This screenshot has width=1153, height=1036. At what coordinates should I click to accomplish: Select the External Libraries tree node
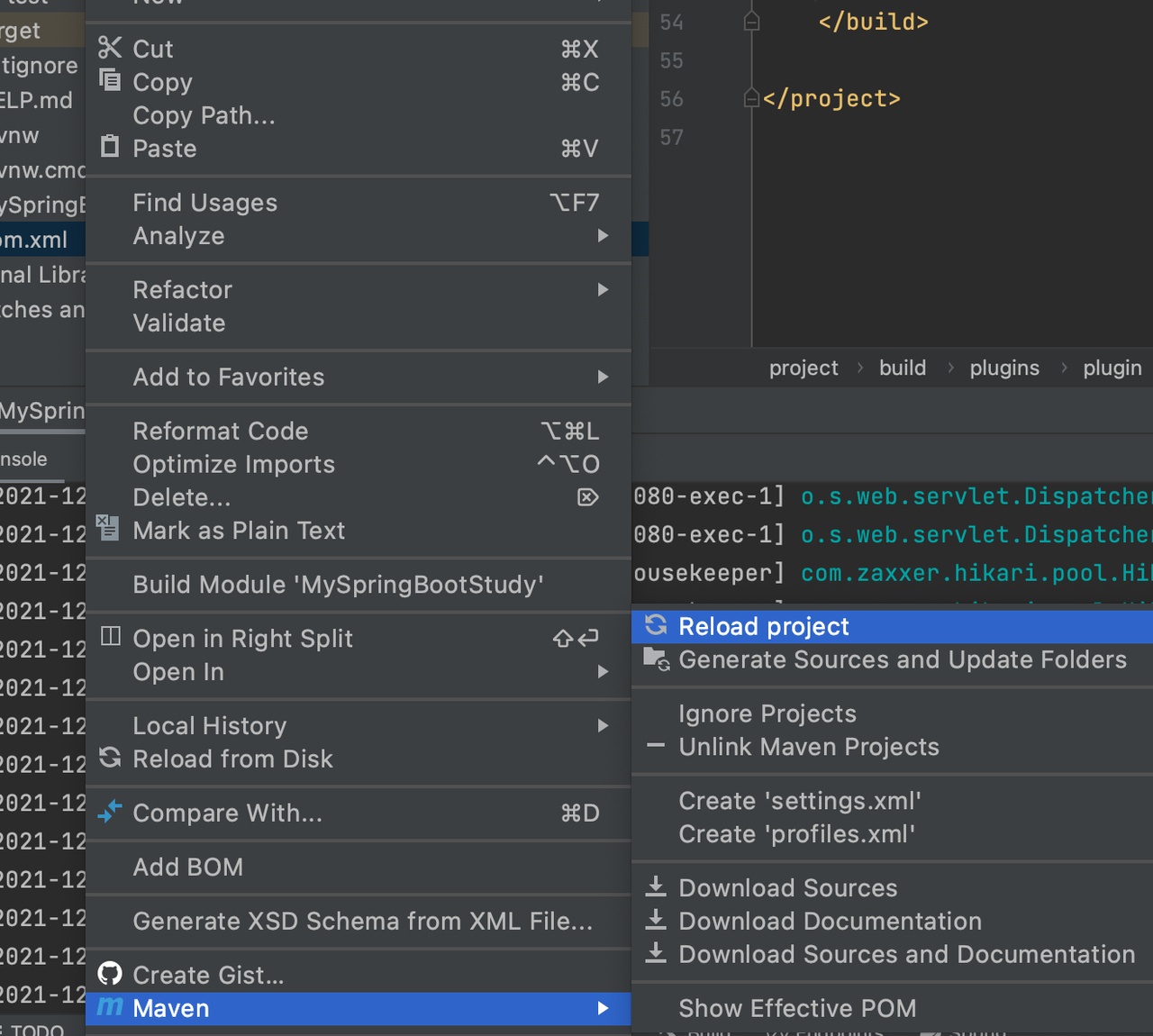[x=42, y=275]
